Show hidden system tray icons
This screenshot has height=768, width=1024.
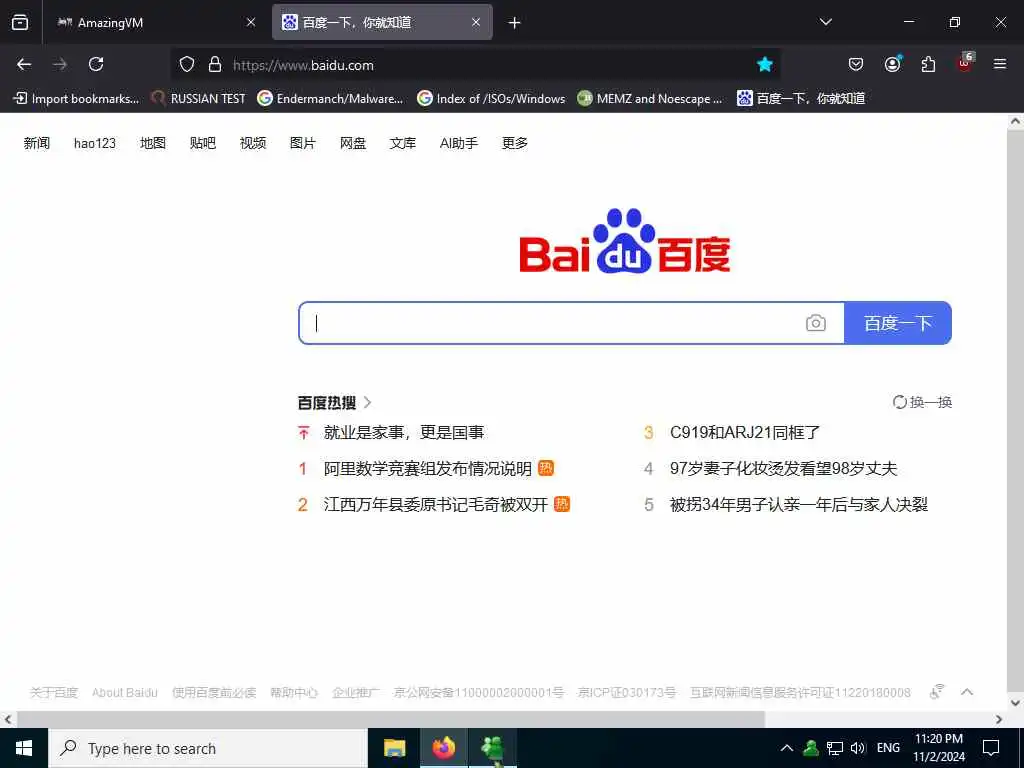(787, 748)
